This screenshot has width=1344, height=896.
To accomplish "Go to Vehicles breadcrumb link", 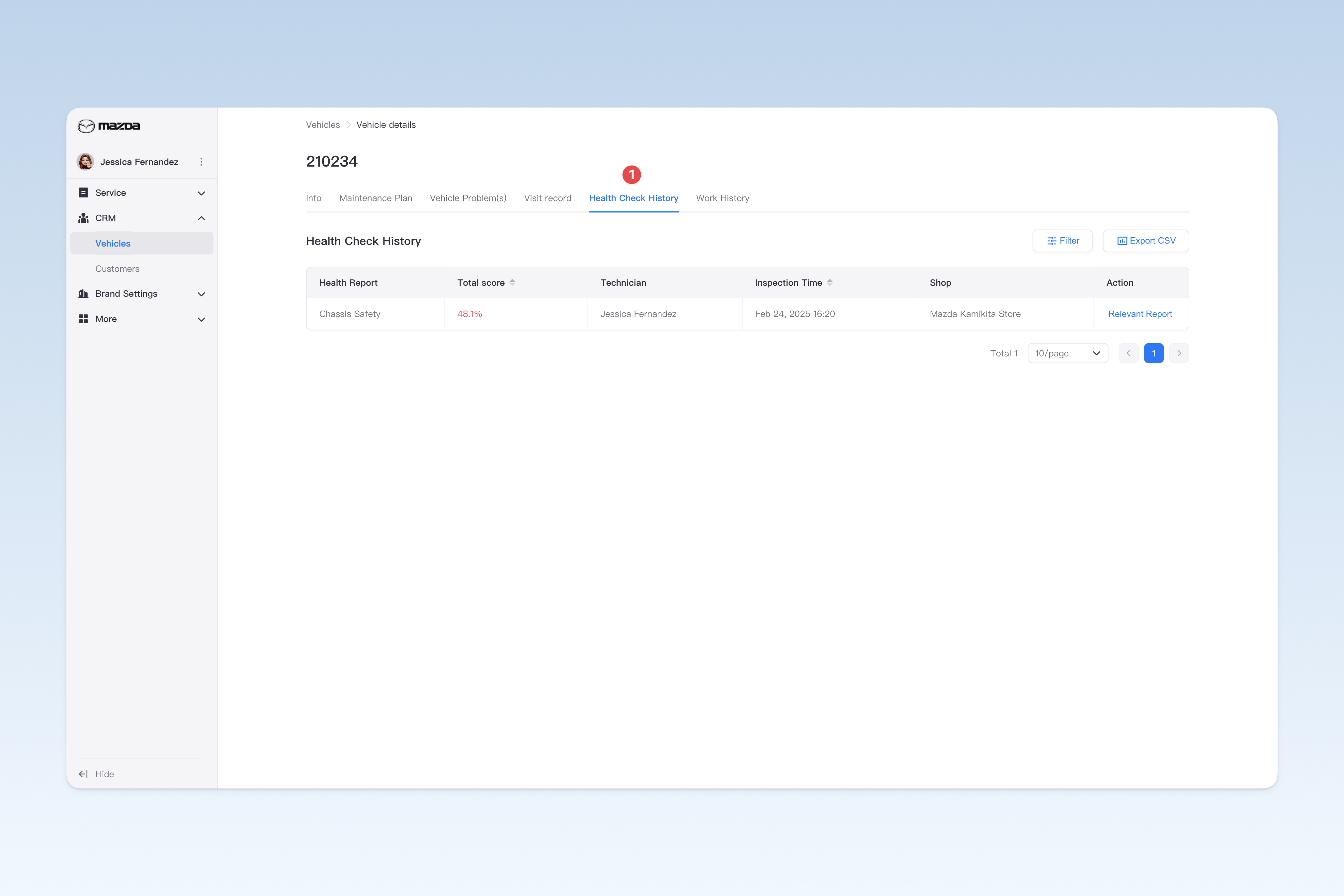I will pos(323,124).
